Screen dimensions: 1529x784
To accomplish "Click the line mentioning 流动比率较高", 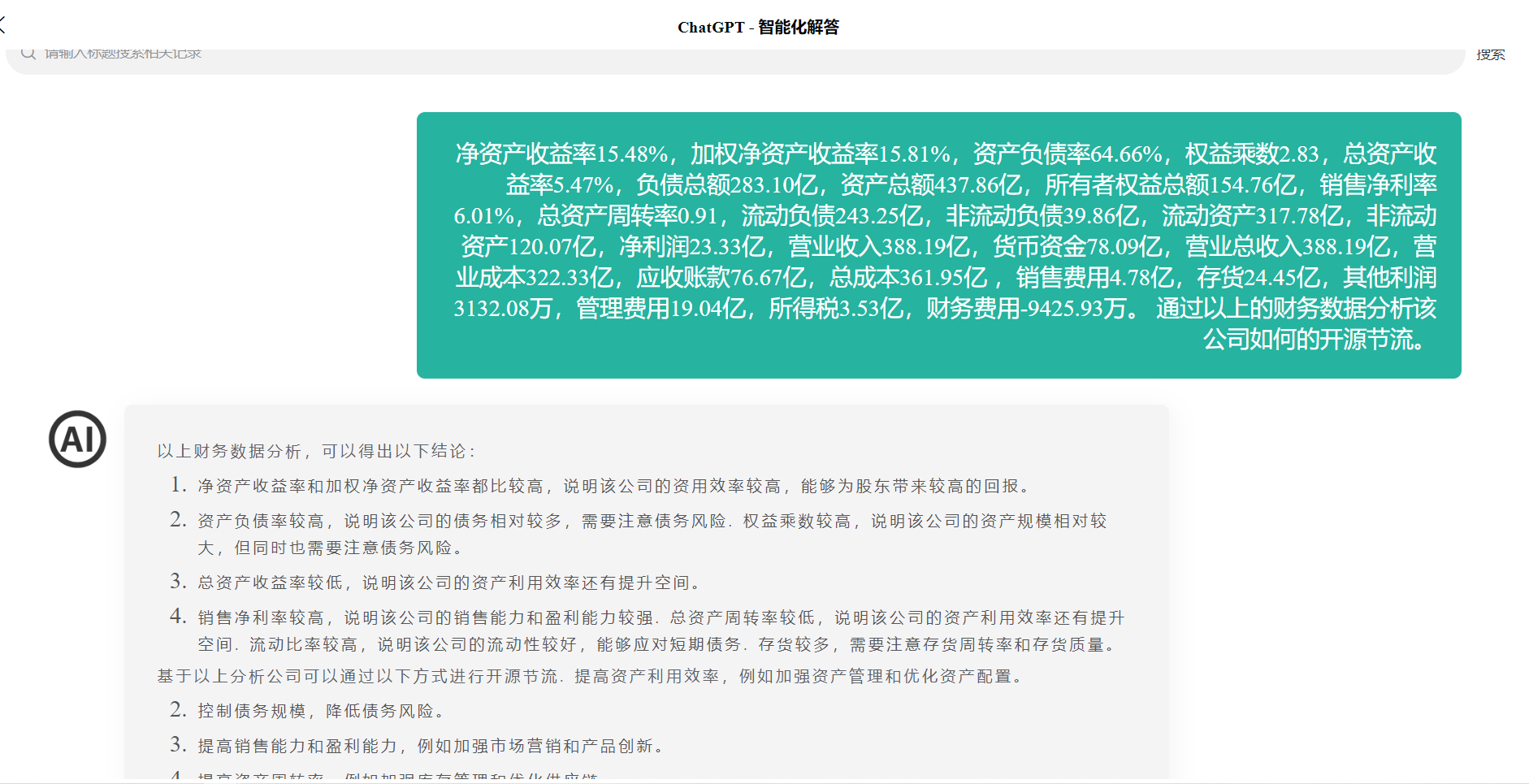I will pos(658,644).
